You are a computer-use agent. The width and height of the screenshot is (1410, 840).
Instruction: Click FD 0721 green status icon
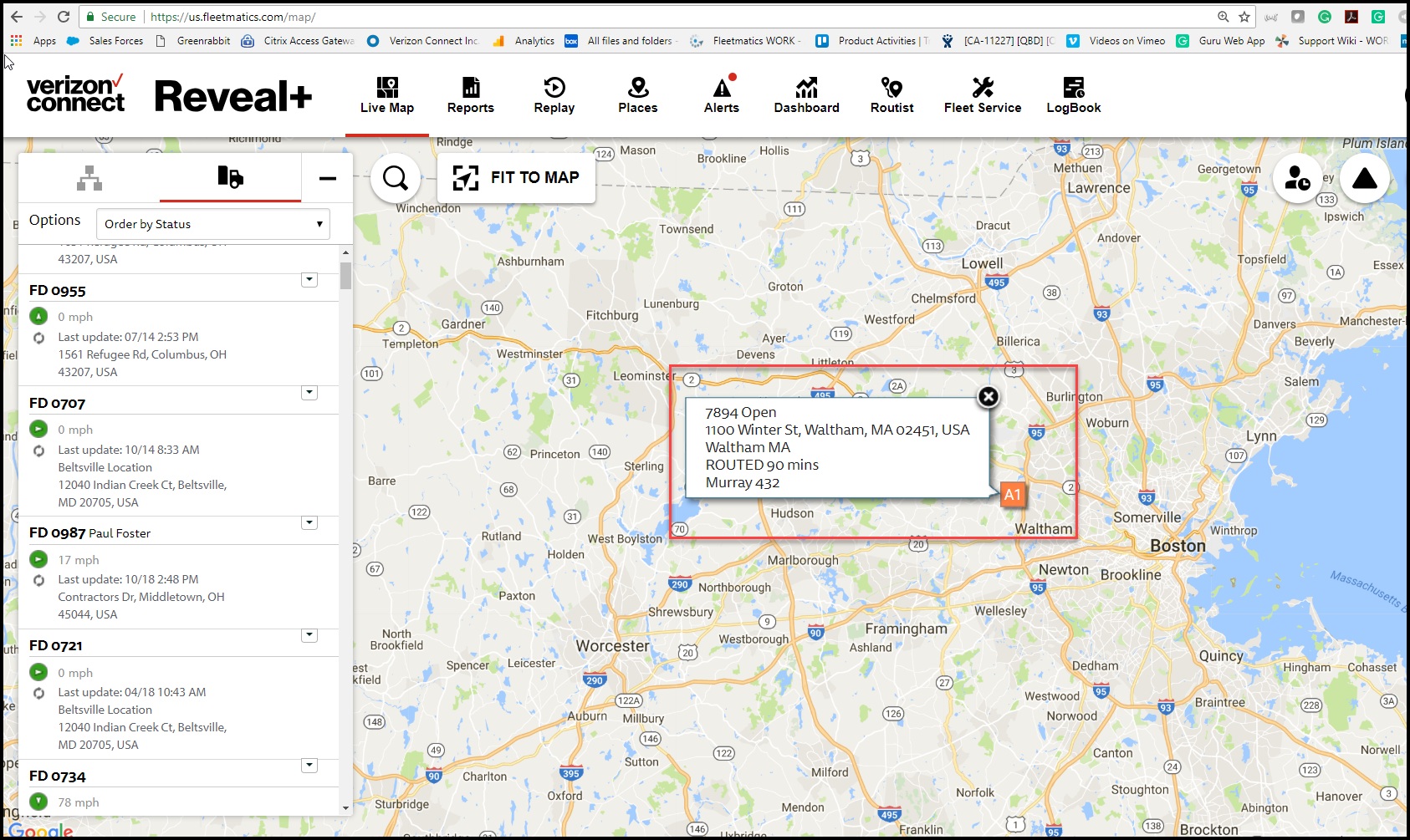pos(38,672)
